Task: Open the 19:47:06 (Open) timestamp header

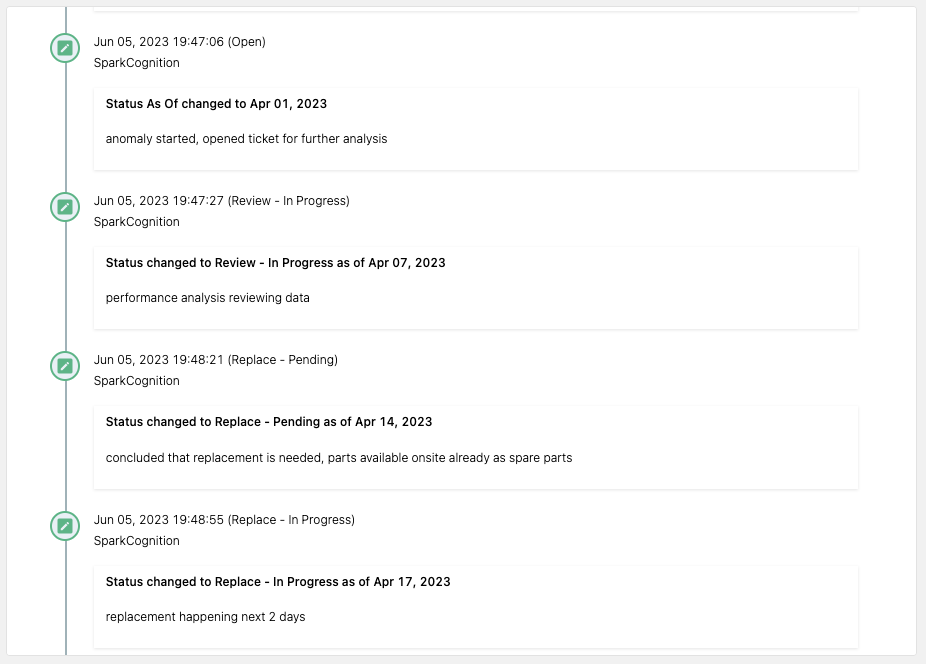Action: (x=180, y=42)
